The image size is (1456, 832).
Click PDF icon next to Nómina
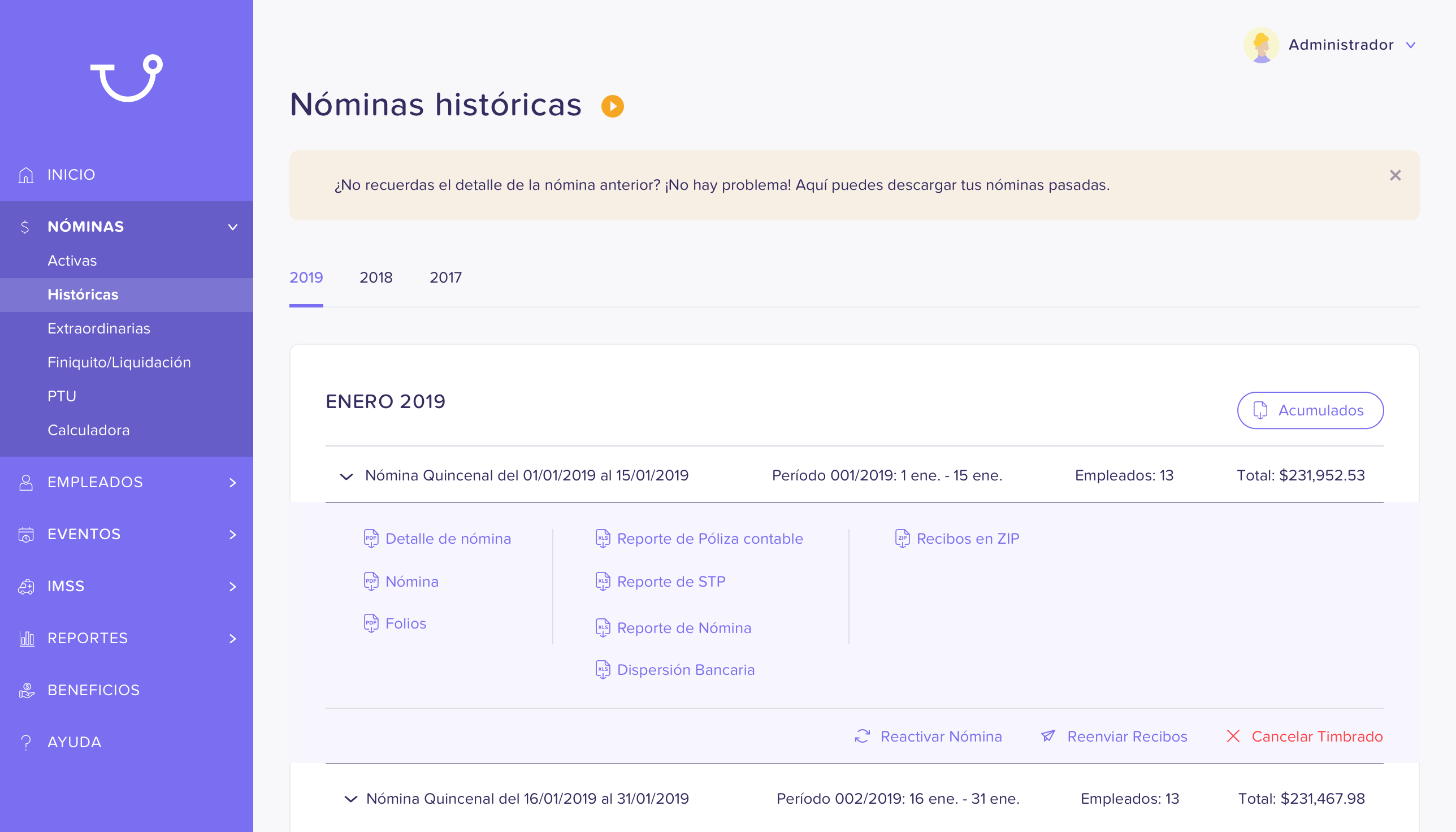coord(371,582)
